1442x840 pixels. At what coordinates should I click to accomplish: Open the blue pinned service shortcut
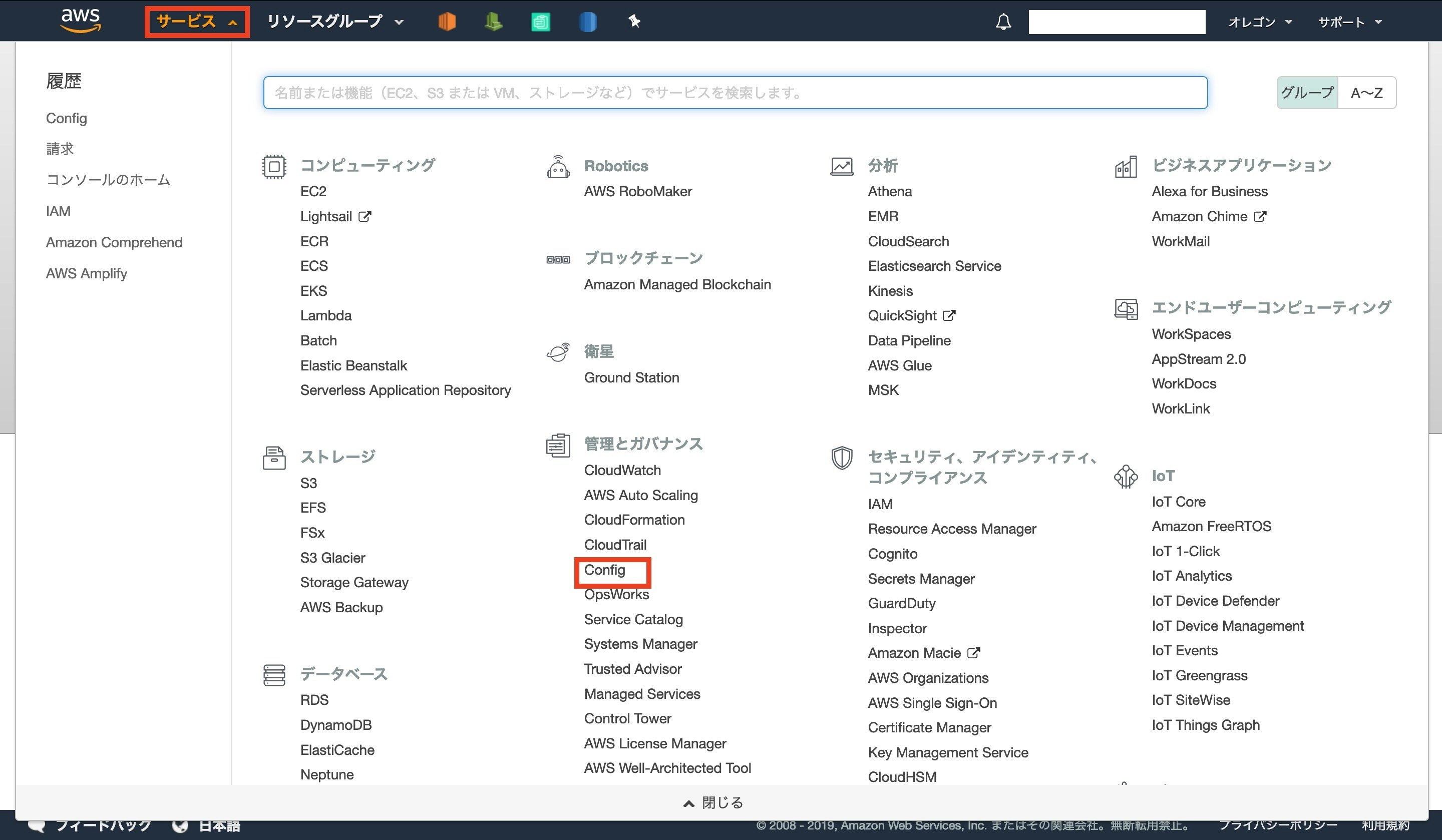(x=588, y=22)
